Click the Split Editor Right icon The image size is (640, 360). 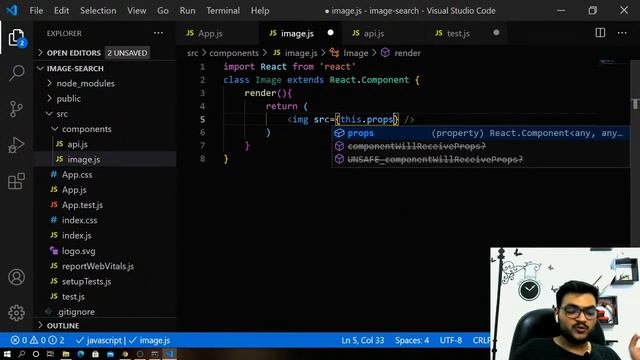click(x=600, y=33)
